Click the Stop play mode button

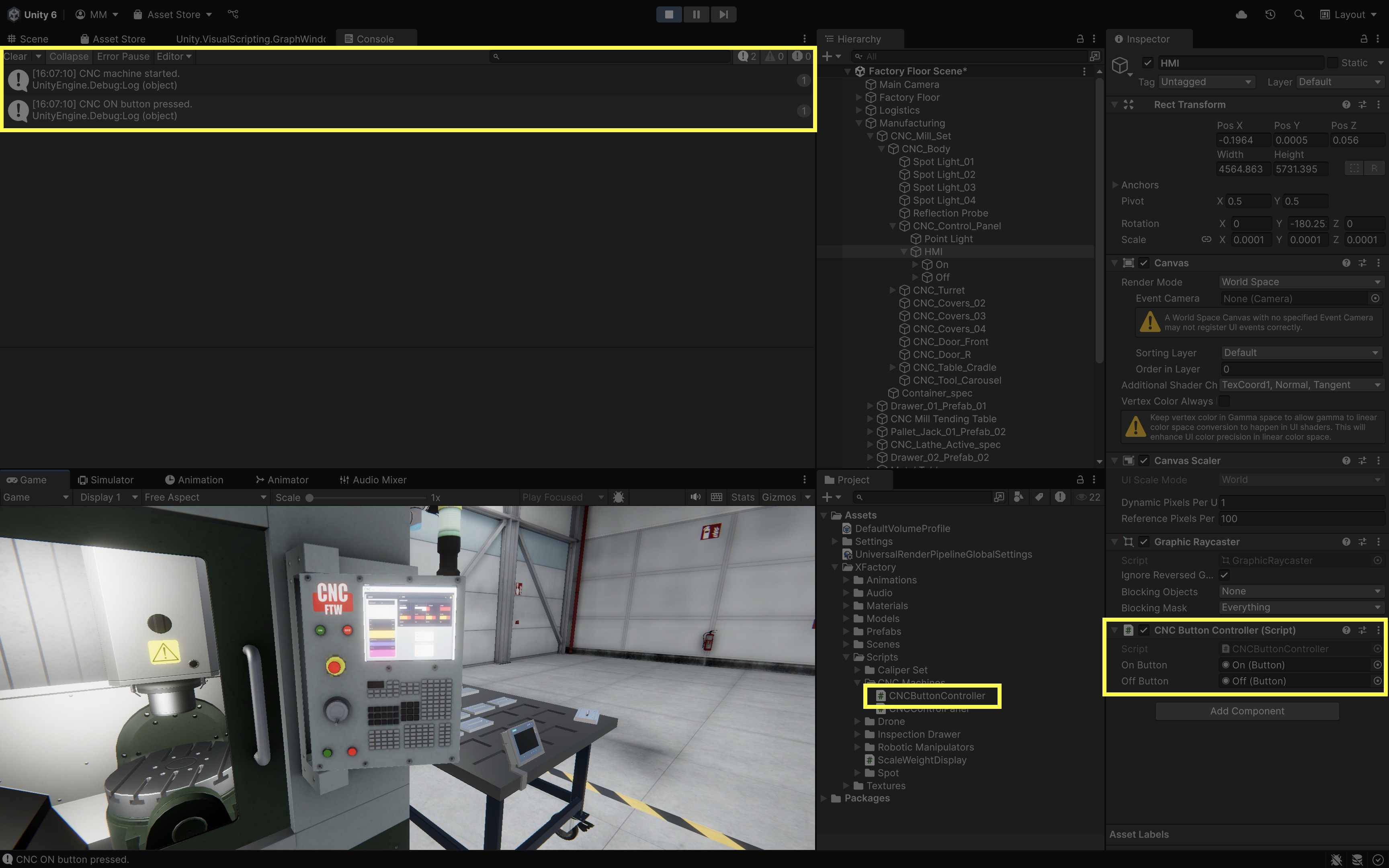(669, 14)
